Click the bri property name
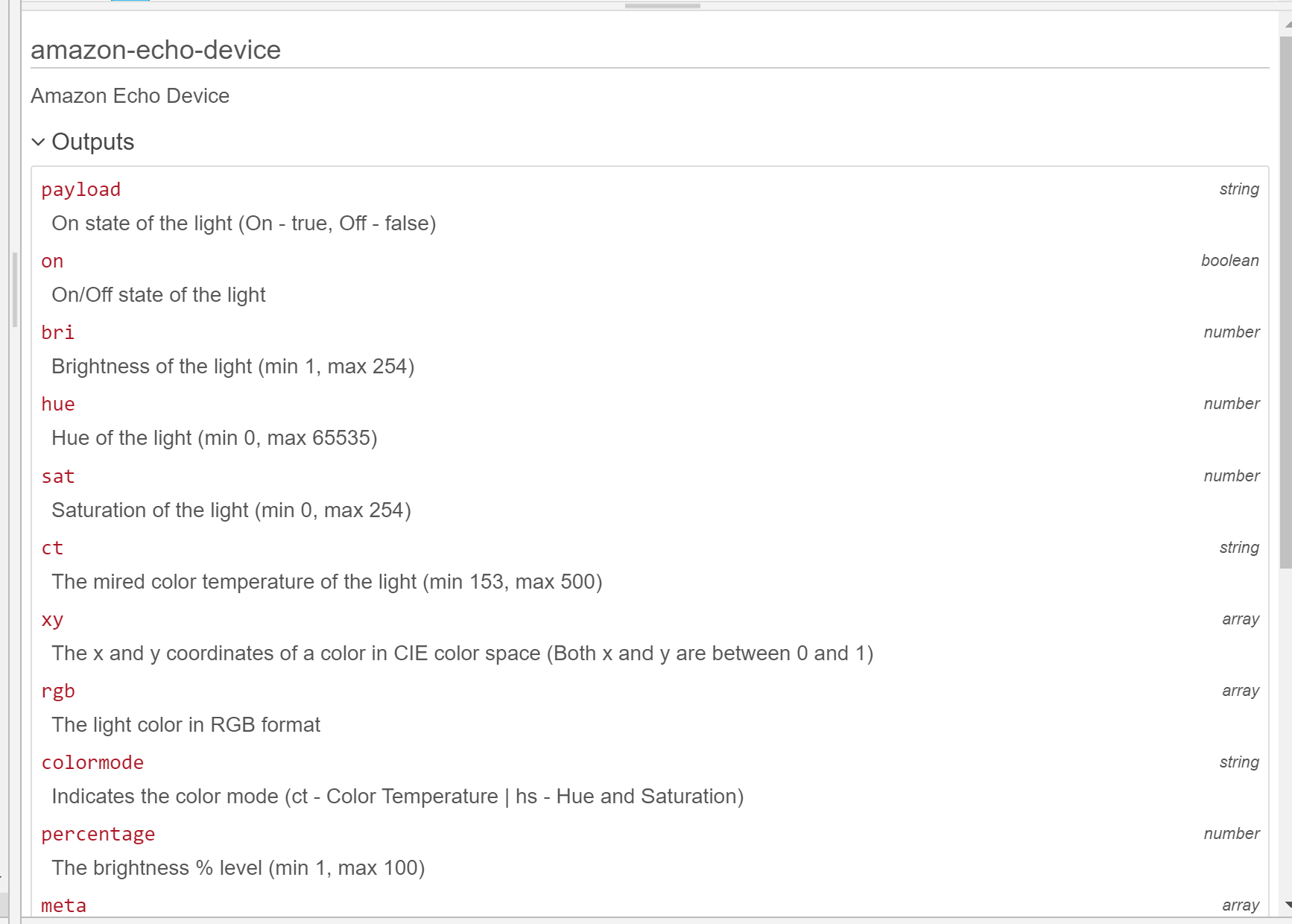Viewport: 1292px width, 924px height. 57,333
